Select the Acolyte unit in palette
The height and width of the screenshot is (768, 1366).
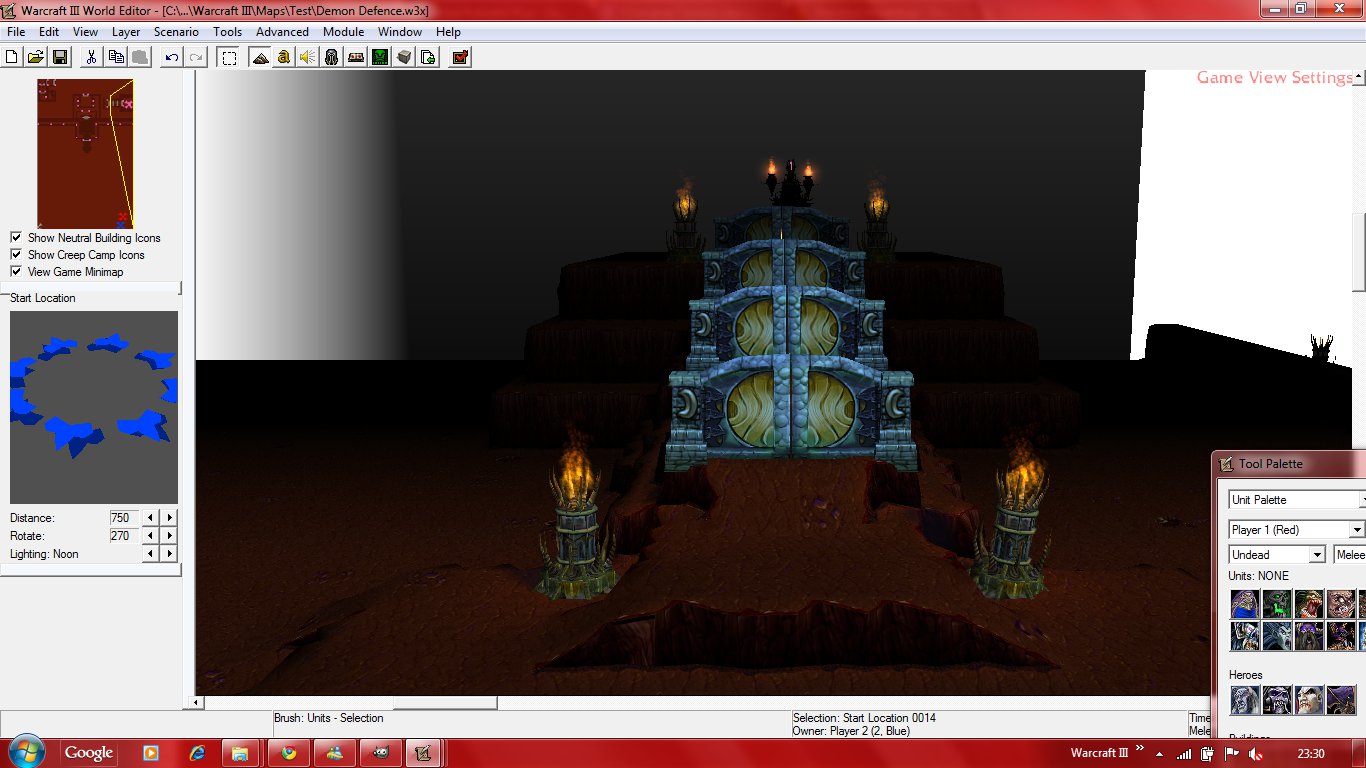pos(1245,604)
